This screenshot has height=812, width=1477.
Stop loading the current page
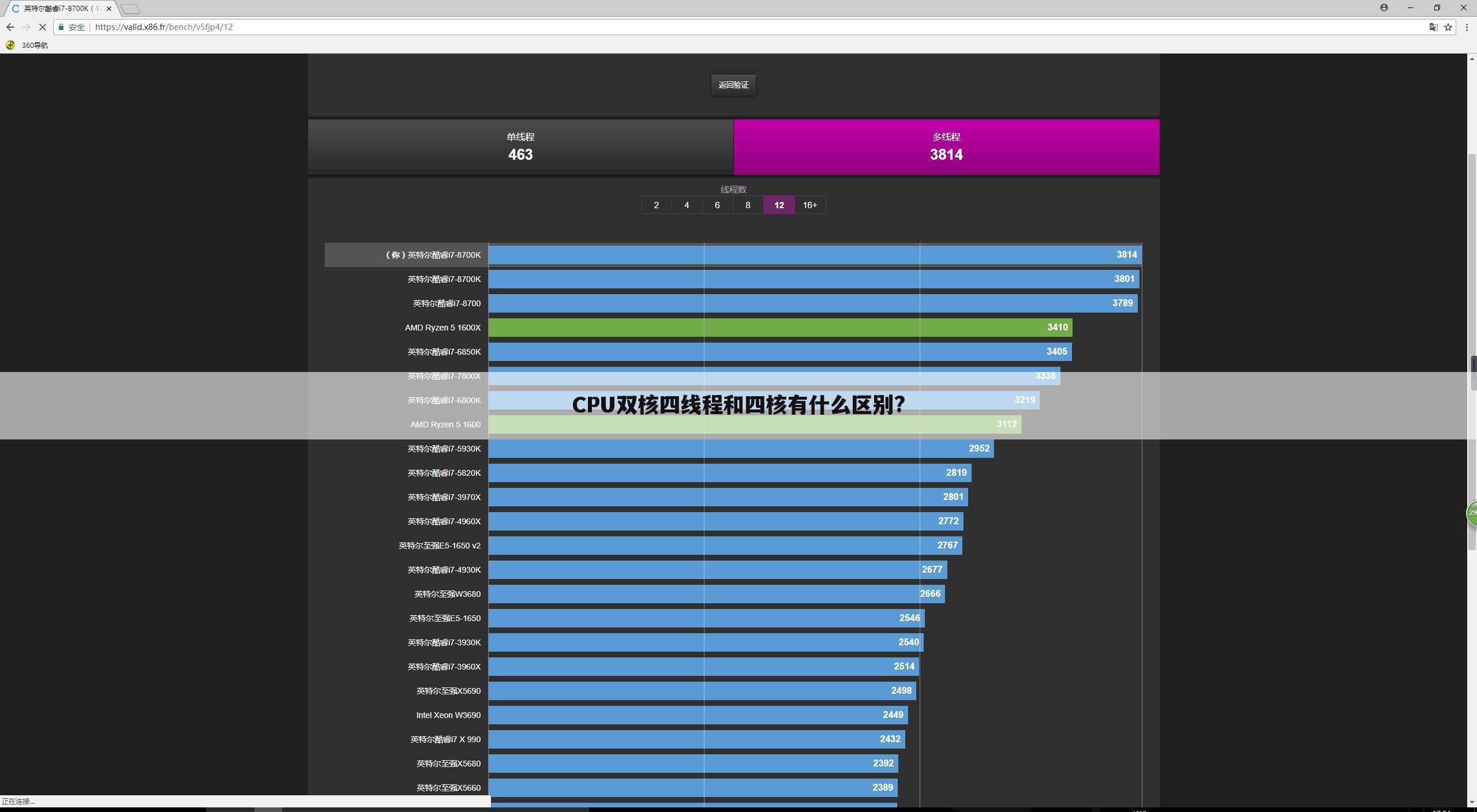click(x=42, y=27)
